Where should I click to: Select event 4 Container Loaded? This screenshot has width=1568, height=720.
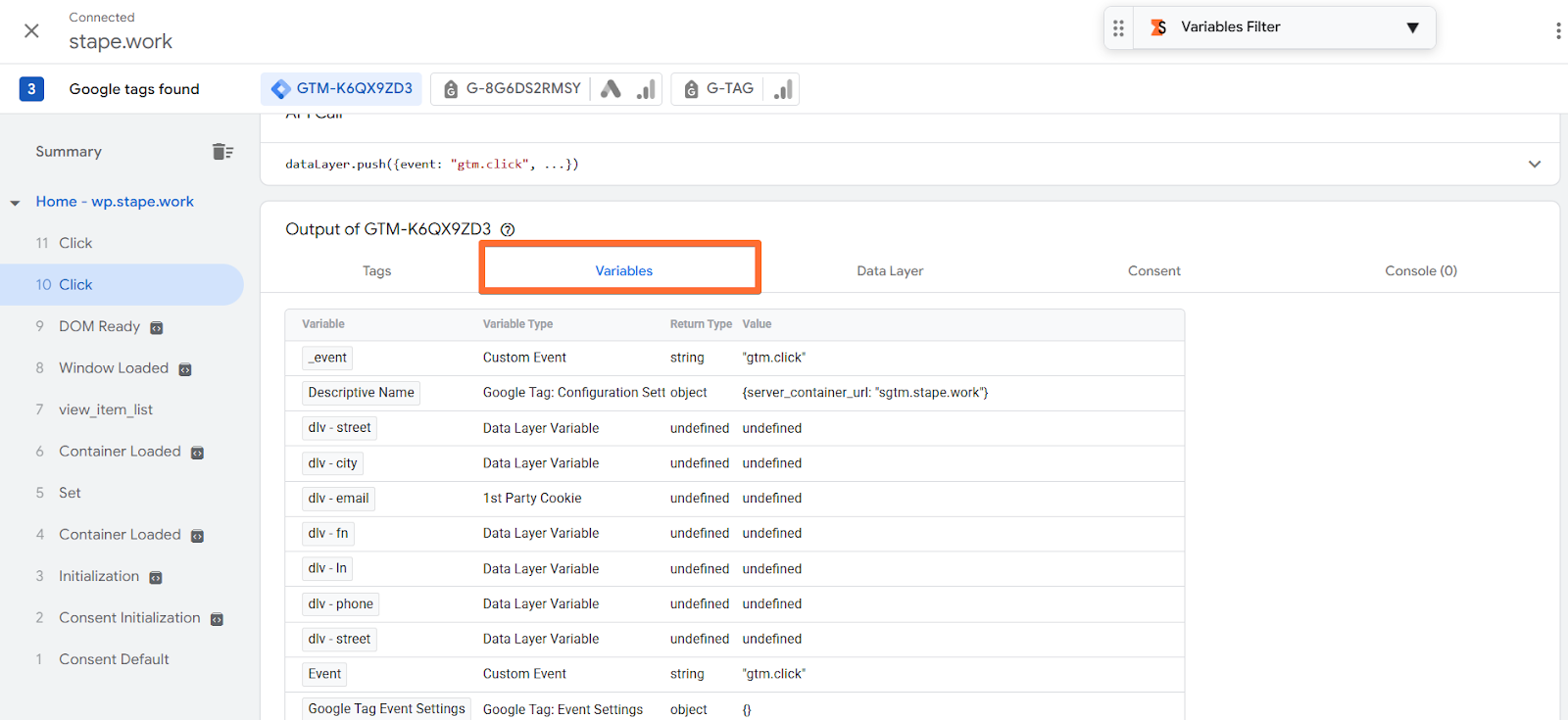tap(122, 535)
